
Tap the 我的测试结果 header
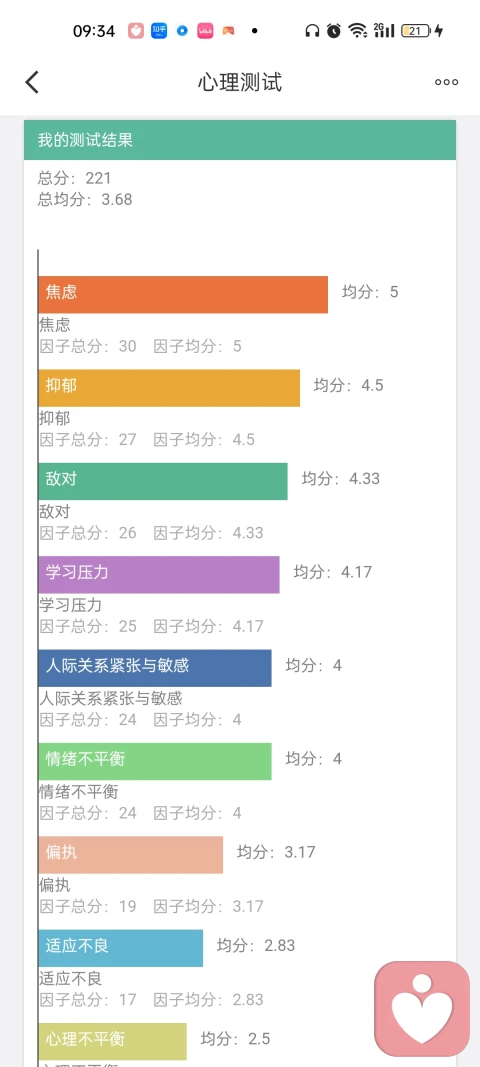pyautogui.click(x=240, y=140)
